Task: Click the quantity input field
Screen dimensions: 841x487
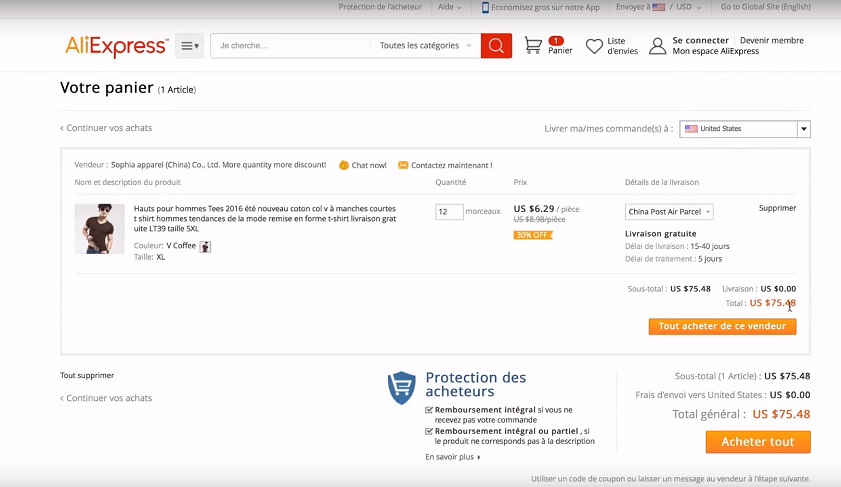Action: point(449,212)
